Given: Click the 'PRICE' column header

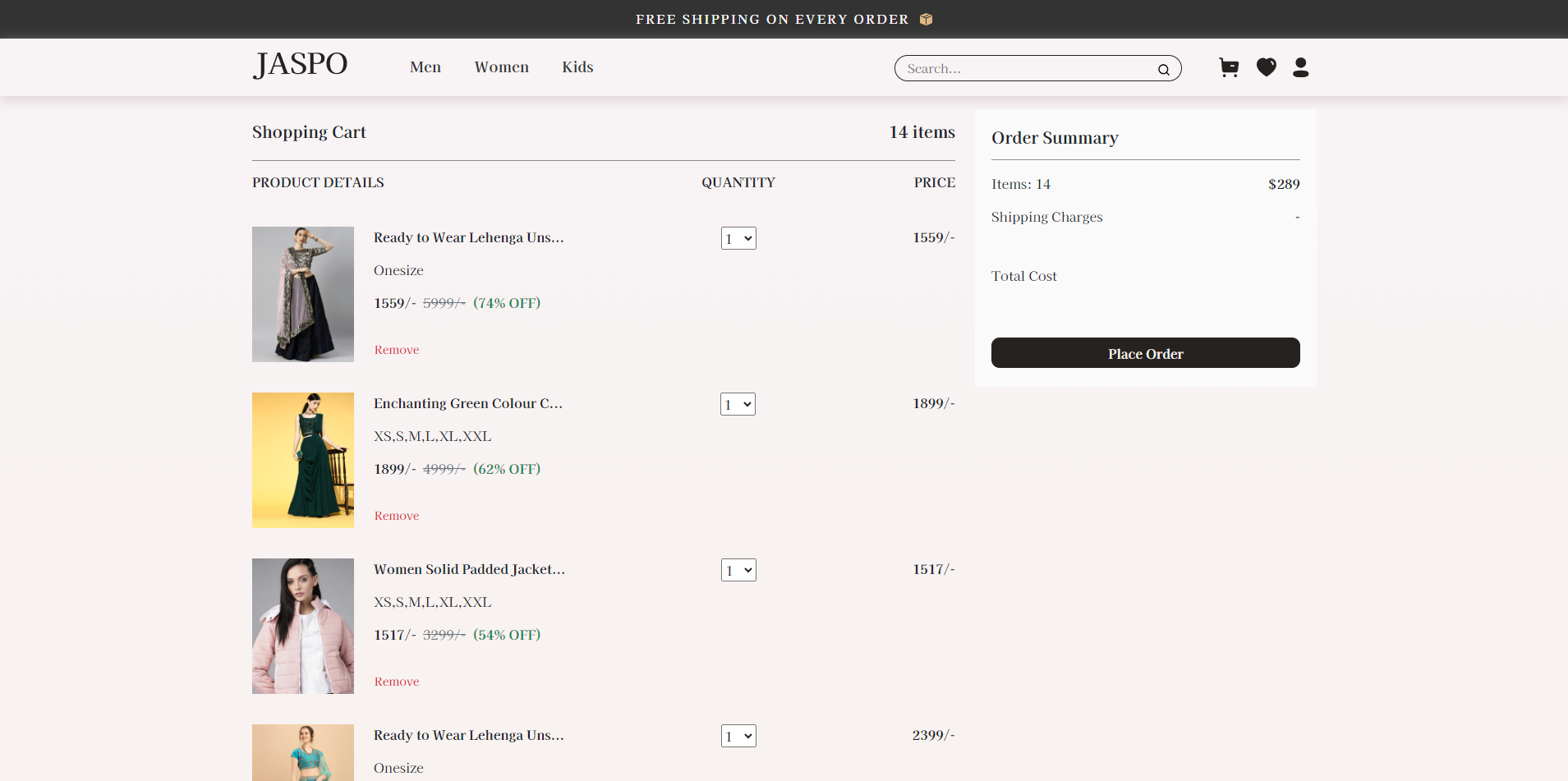Looking at the screenshot, I should point(935,182).
